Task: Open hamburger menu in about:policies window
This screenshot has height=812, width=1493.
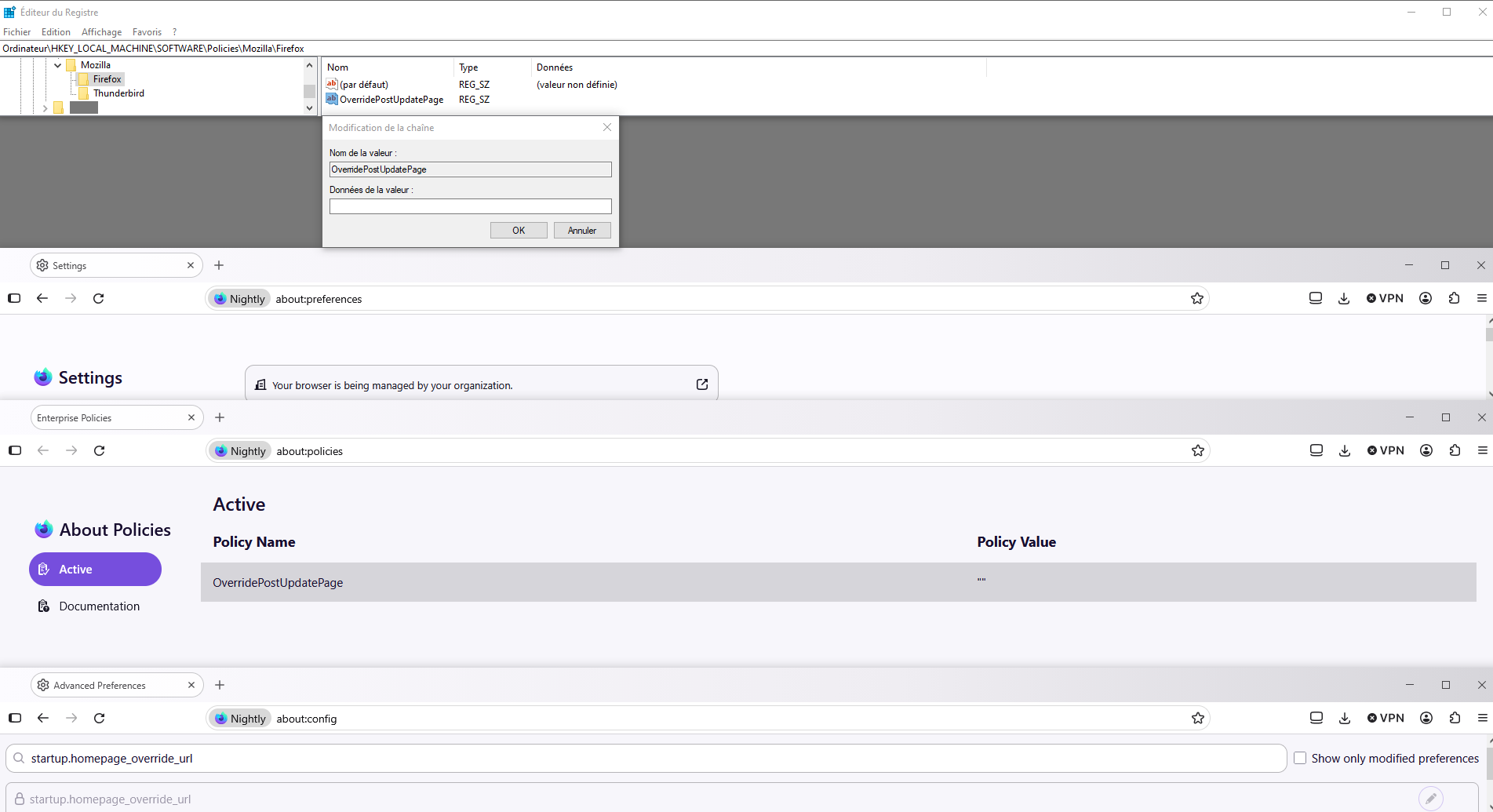Action: coord(1483,450)
